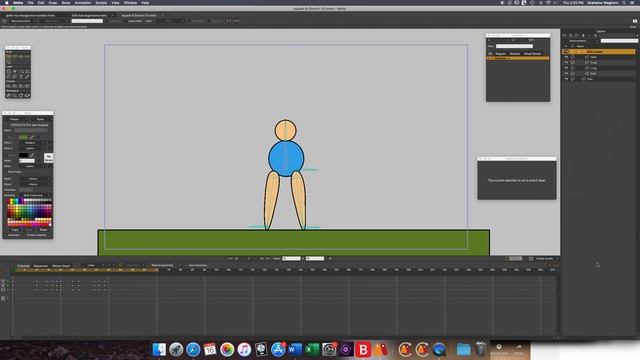This screenshot has height=360, width=640.
Task: Toggle visibility of the R Leg layer
Action: 566,62
